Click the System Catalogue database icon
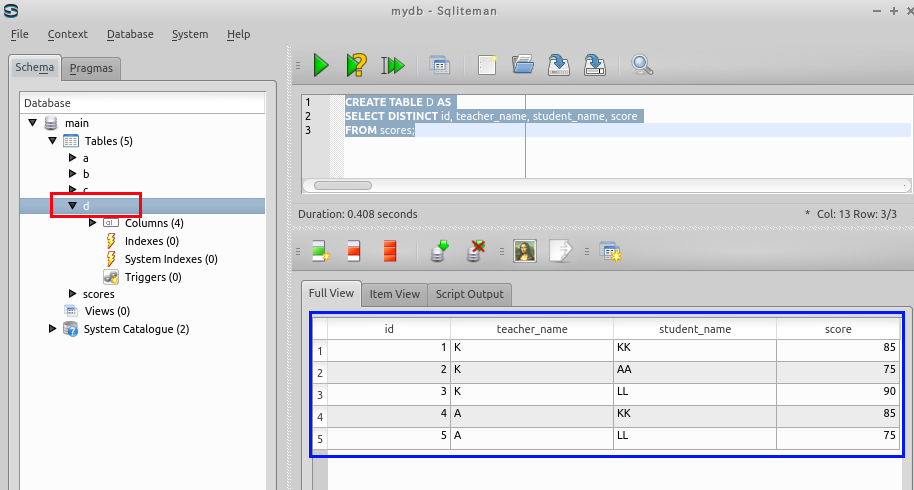This screenshot has width=914, height=490. tap(71, 329)
